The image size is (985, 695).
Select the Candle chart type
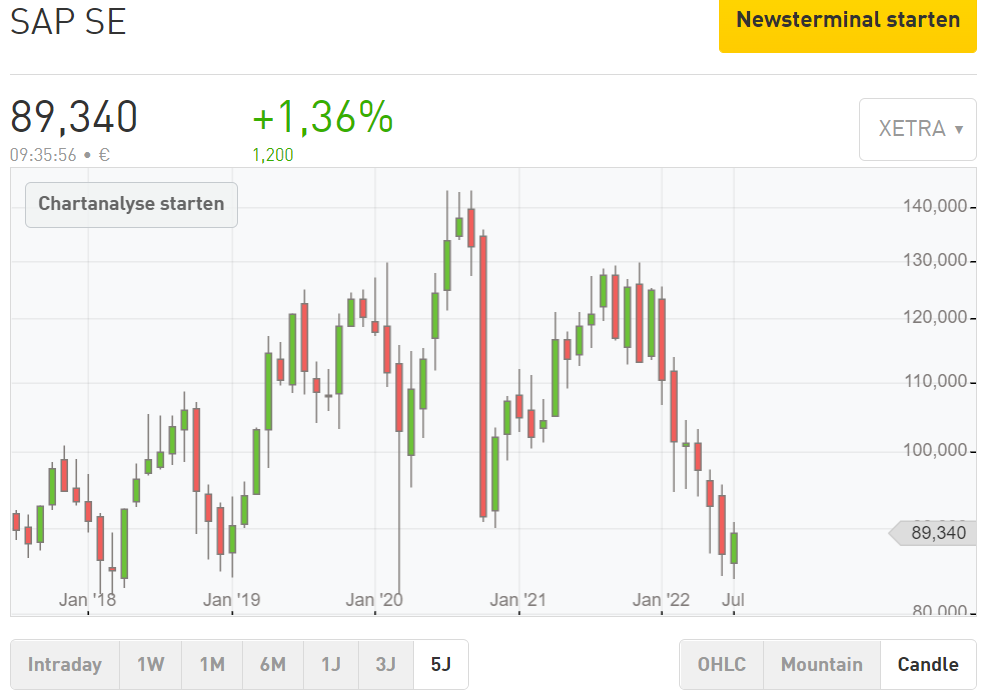coord(928,664)
